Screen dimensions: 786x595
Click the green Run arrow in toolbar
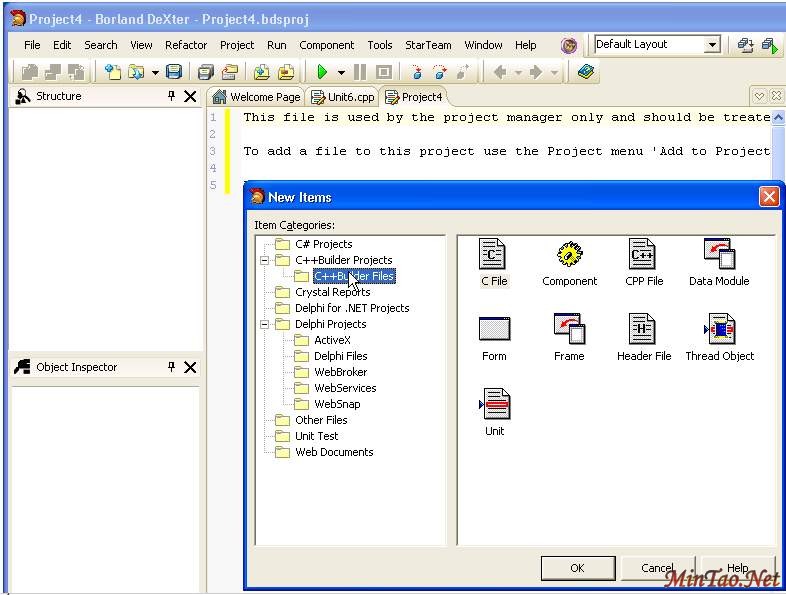tap(322, 72)
